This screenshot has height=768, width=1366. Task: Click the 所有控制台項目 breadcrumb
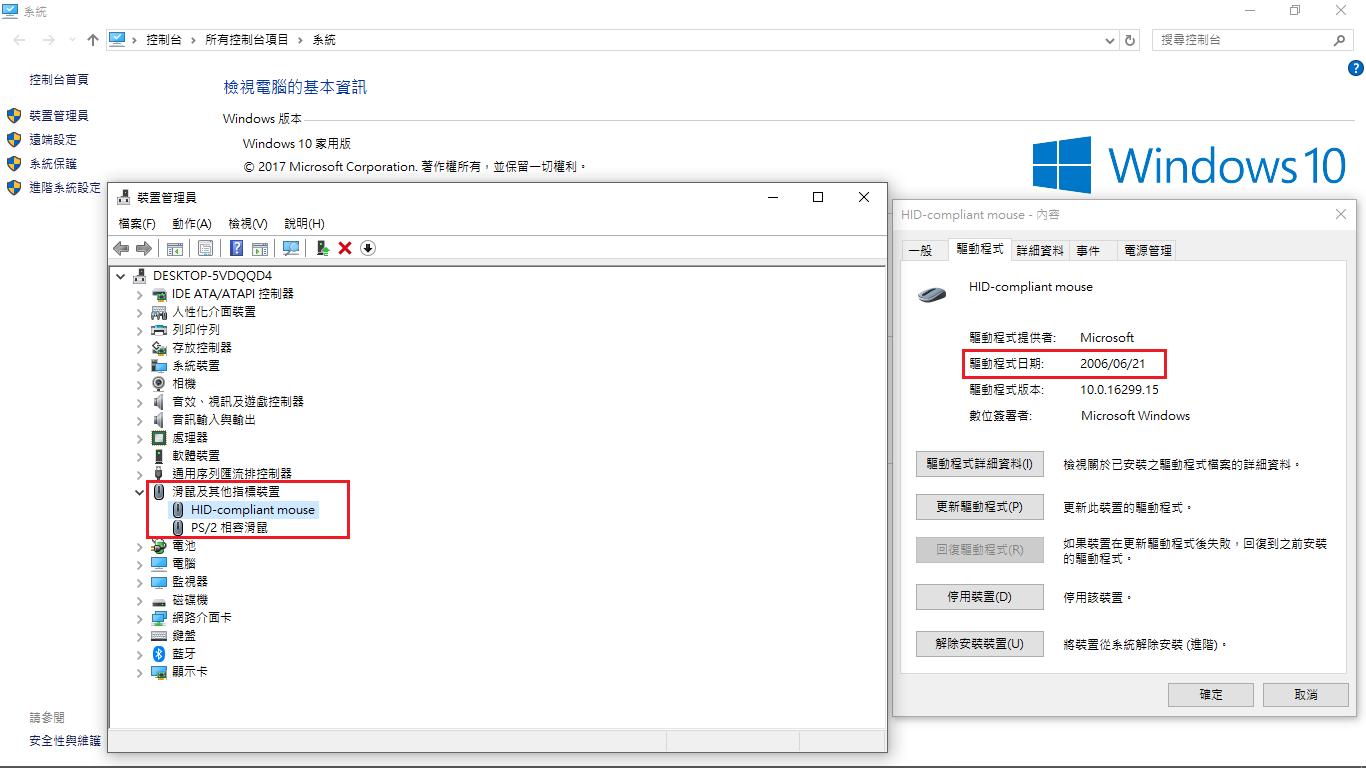tap(247, 40)
